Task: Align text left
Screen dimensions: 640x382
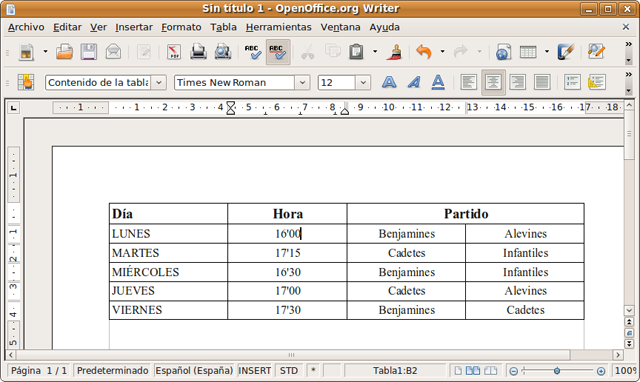Action: 469,82
